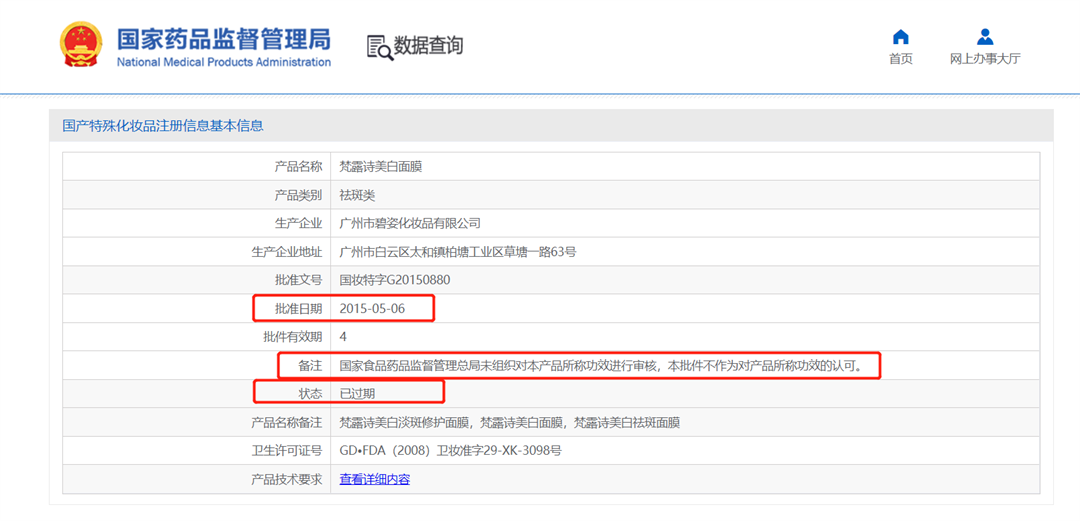Select product name value 梵露诗美白面膜
This screenshot has height=521, width=1080.
point(381,166)
